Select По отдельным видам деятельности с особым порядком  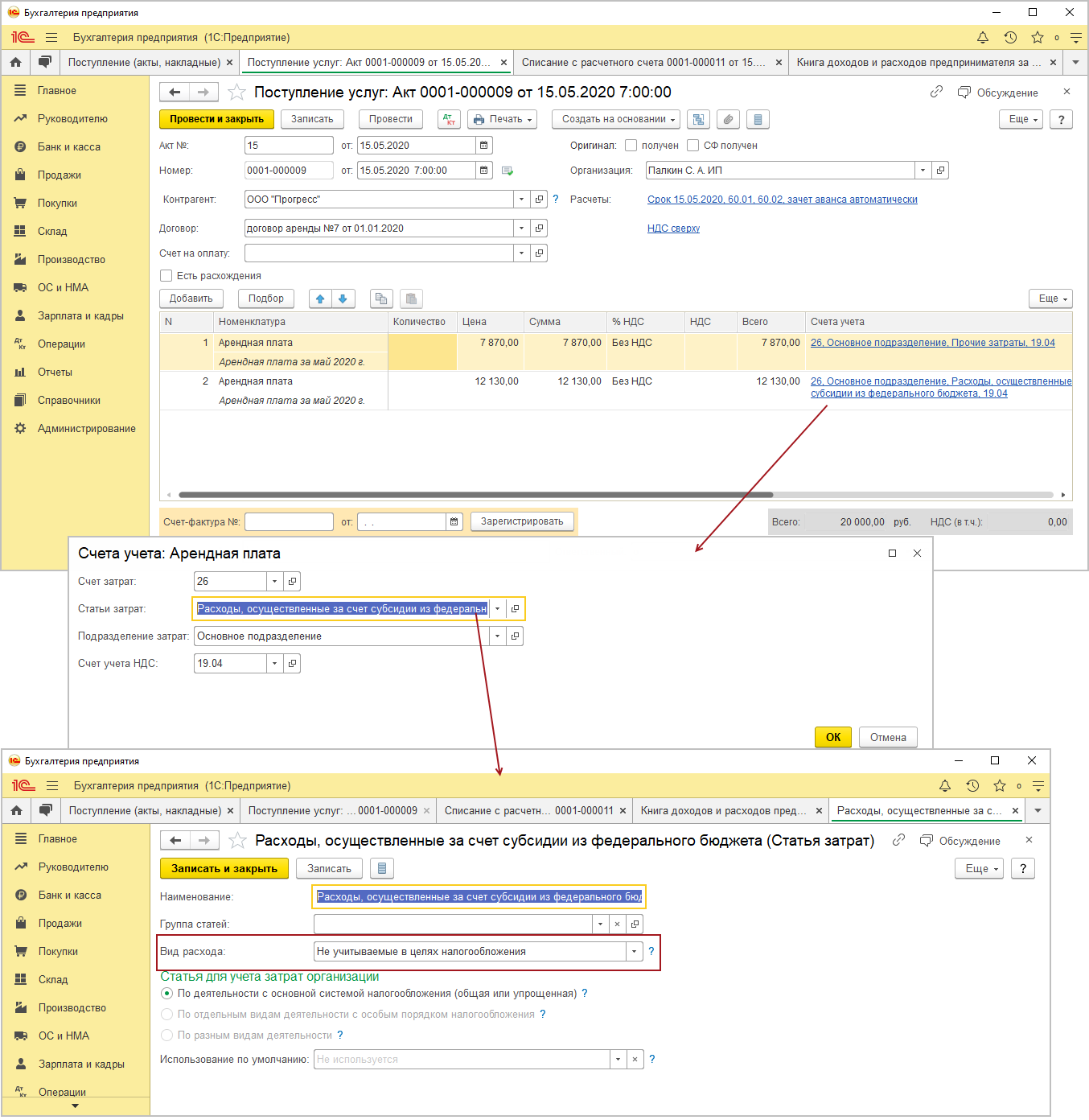[x=167, y=1015]
